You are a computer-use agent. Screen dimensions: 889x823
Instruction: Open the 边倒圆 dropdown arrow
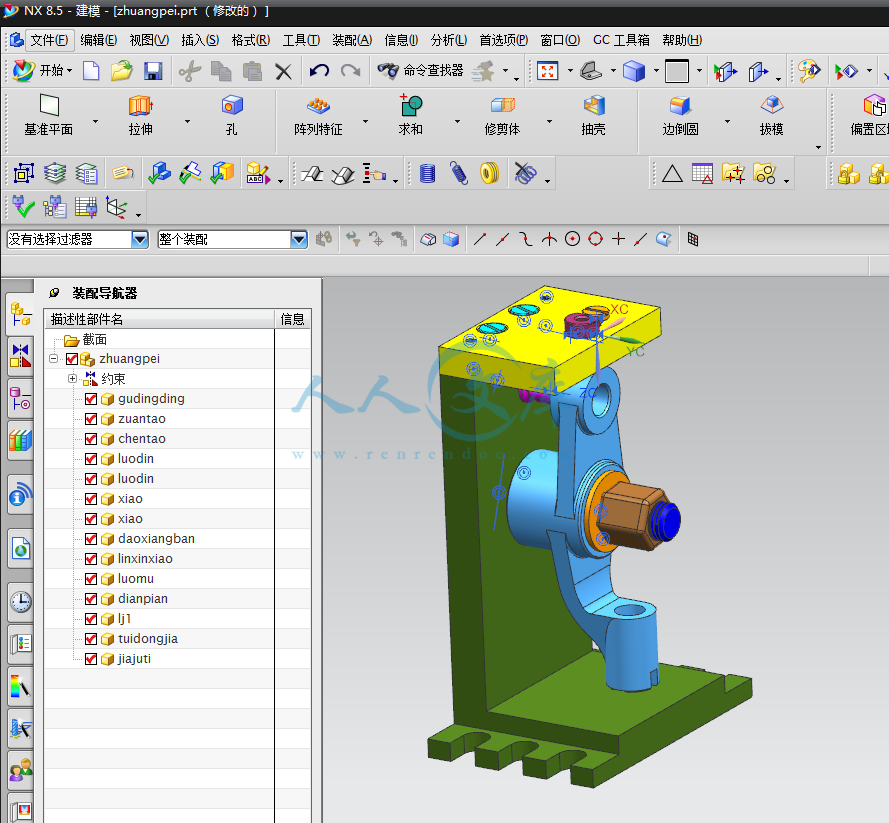[727, 121]
